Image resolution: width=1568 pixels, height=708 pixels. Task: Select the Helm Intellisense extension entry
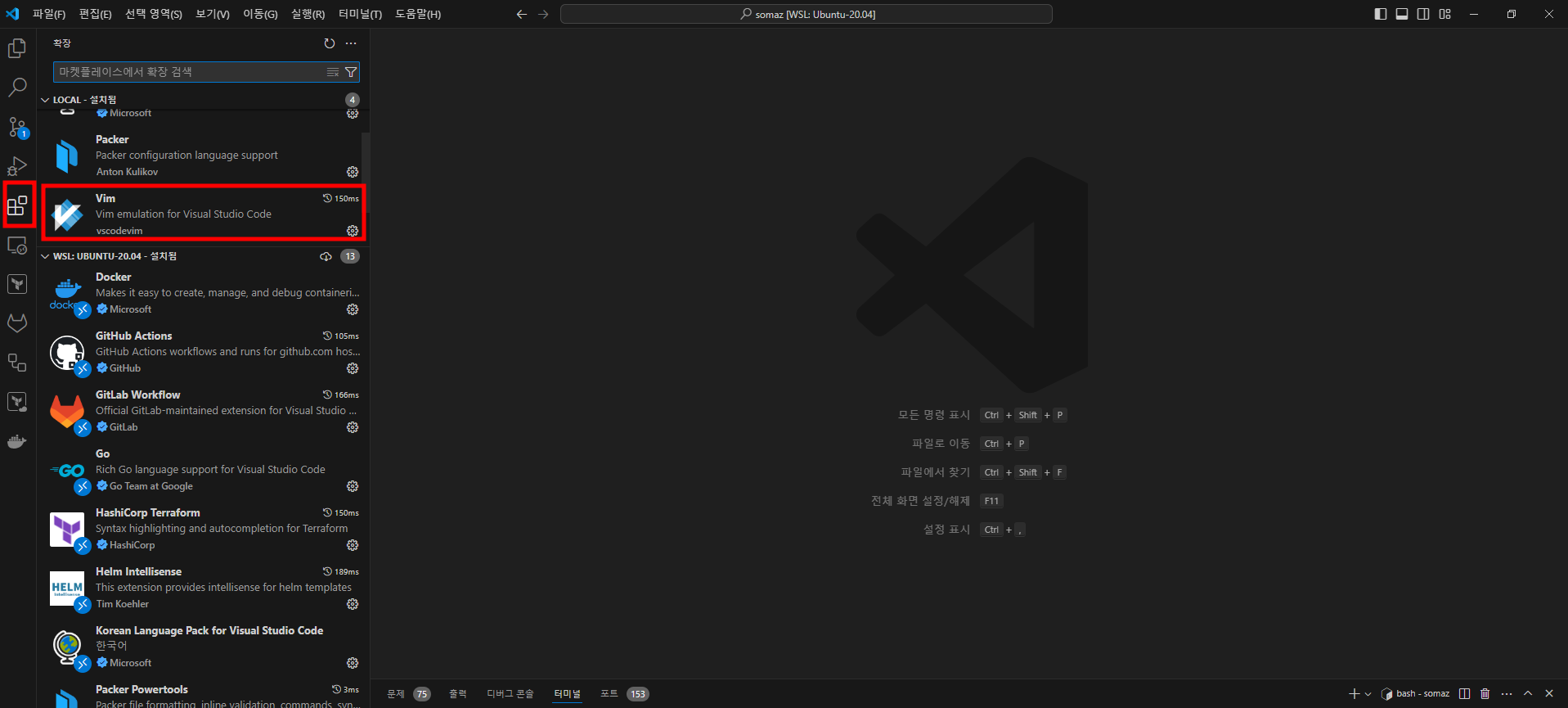204,588
